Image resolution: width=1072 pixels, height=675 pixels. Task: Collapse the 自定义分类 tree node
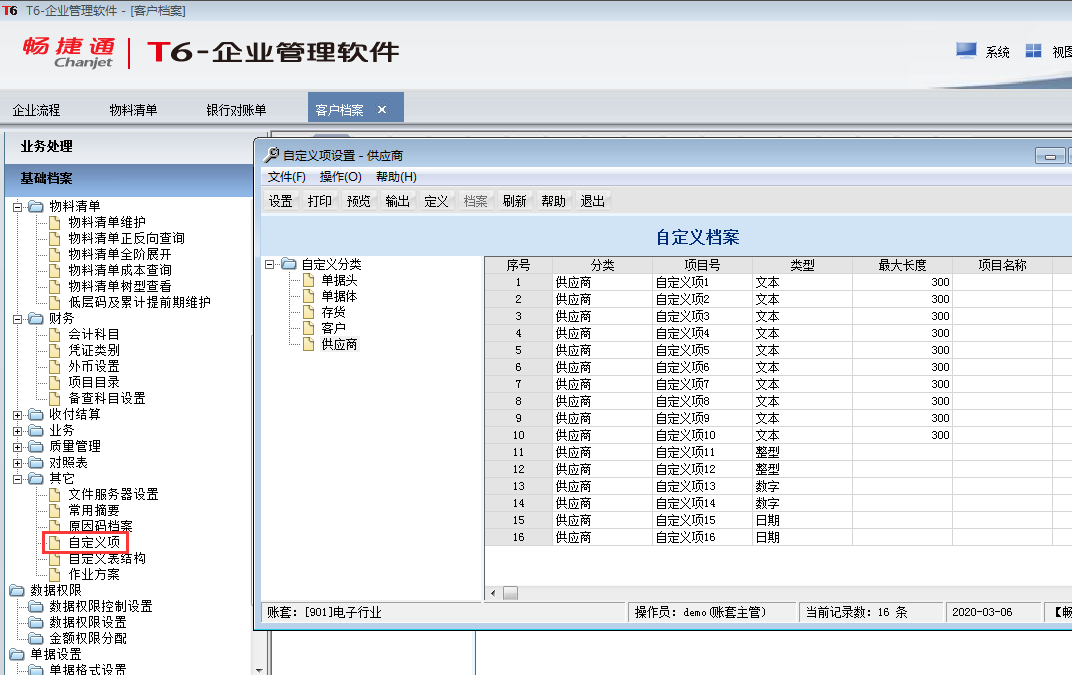coord(270,264)
